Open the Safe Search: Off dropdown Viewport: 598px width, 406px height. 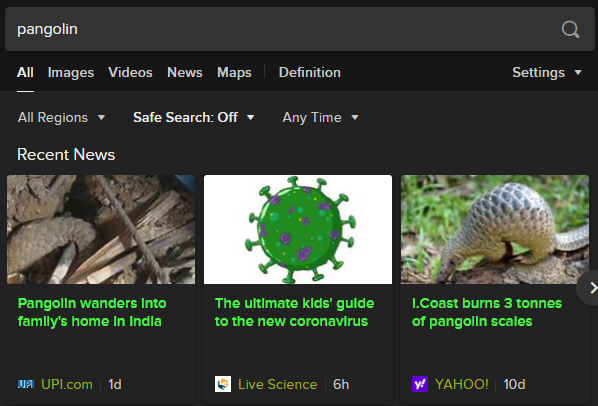point(193,117)
